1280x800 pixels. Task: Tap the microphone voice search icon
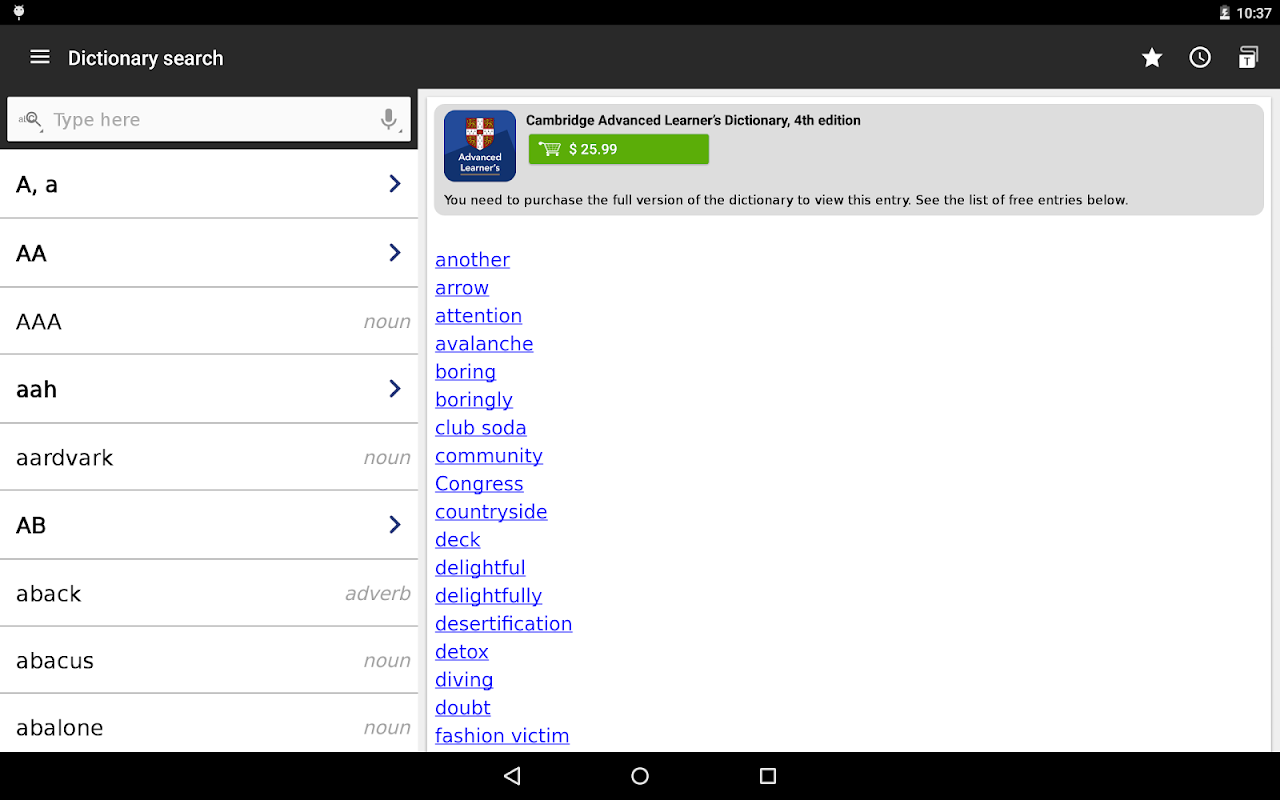click(389, 120)
